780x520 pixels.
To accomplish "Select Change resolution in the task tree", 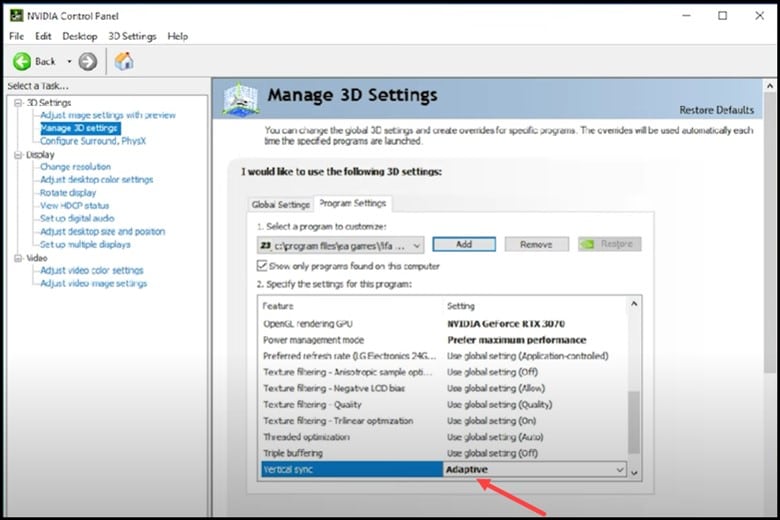I will point(75,167).
